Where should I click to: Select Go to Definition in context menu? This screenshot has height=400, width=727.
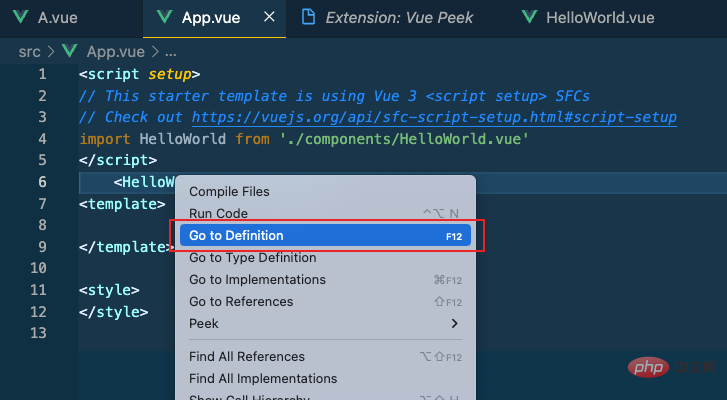click(236, 236)
